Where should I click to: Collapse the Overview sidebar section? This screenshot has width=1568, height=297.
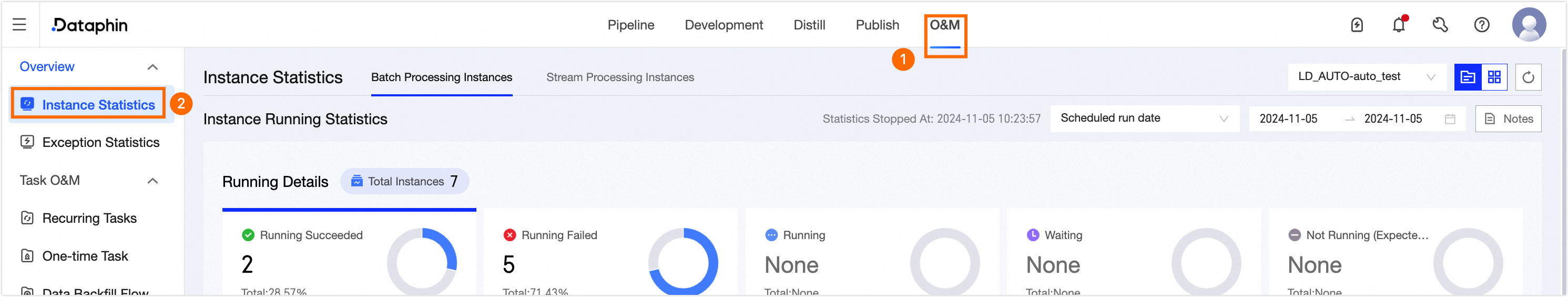tap(153, 66)
